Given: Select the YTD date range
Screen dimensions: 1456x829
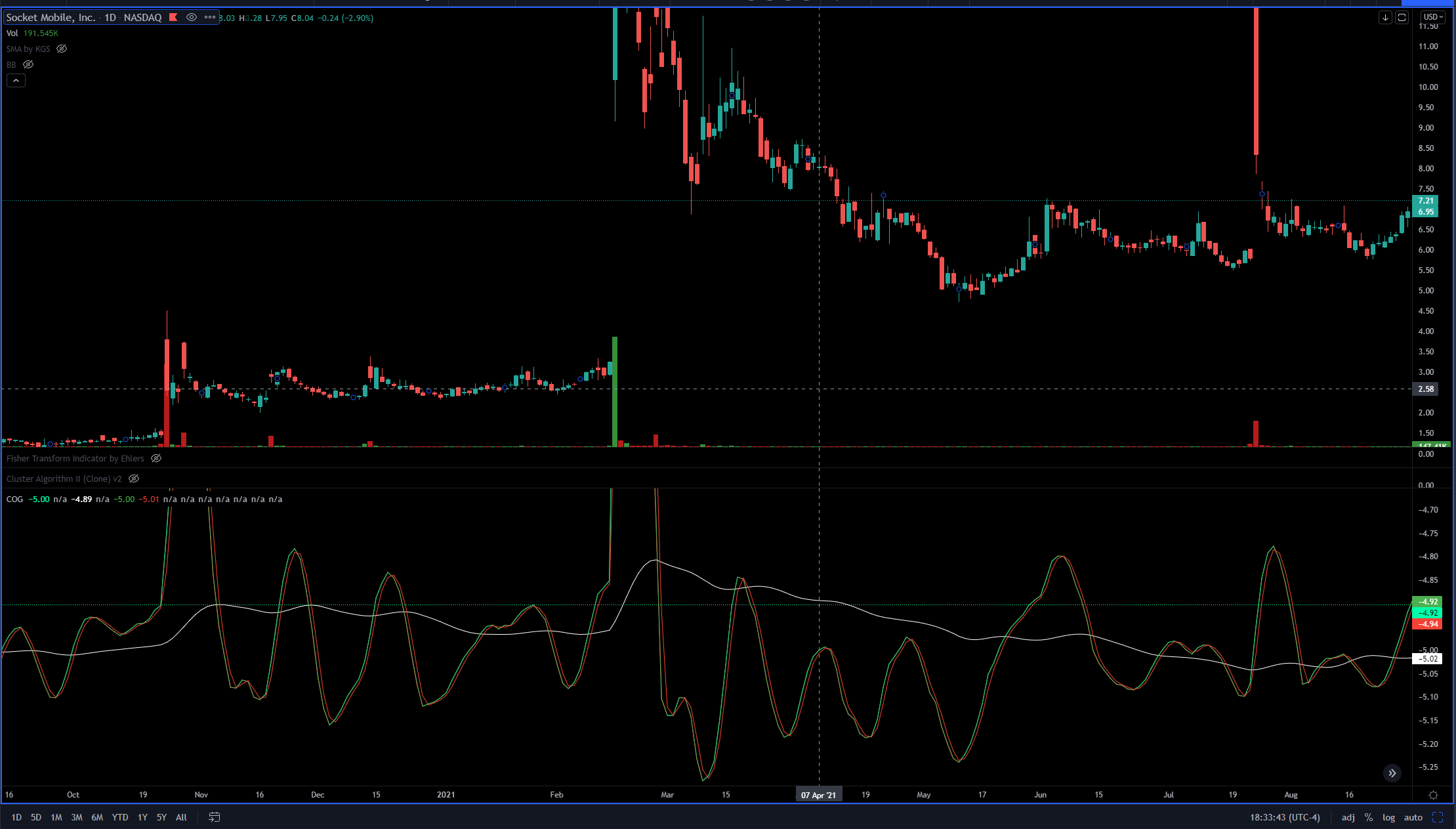Looking at the screenshot, I should (x=120, y=817).
